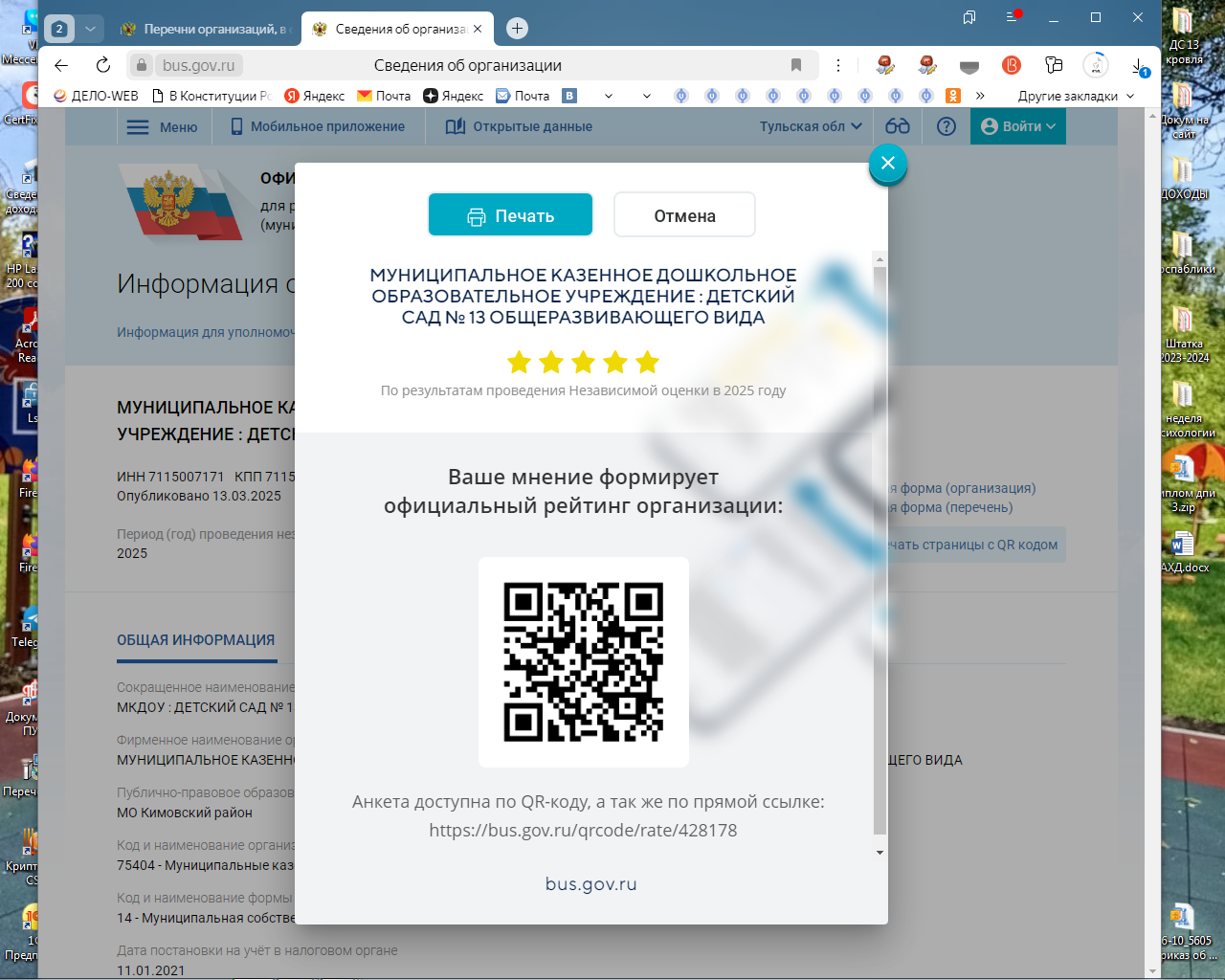Click the QR code image
This screenshot has width=1225, height=980.
click(x=584, y=662)
